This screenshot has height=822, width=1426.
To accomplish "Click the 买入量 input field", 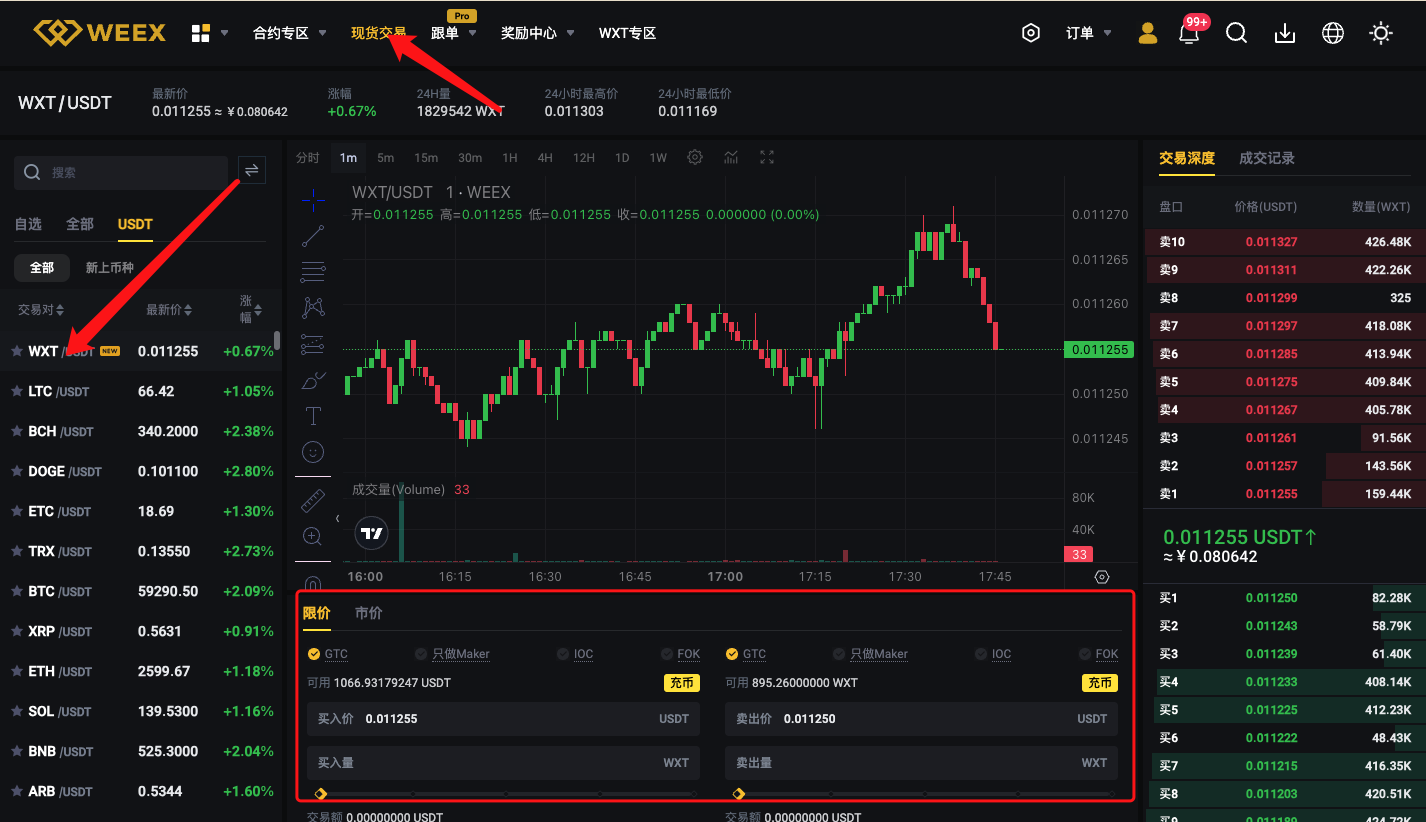I will (x=504, y=763).
